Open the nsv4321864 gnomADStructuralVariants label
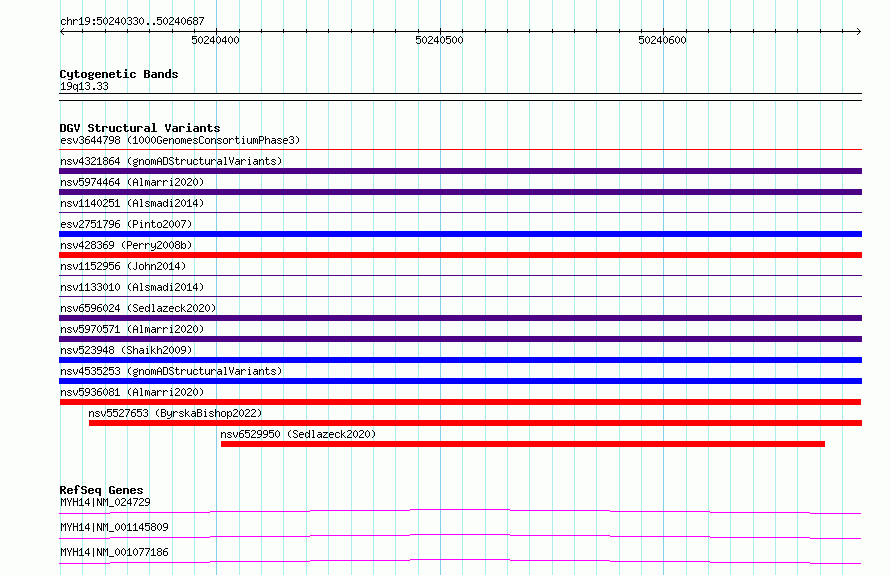 tap(171, 161)
